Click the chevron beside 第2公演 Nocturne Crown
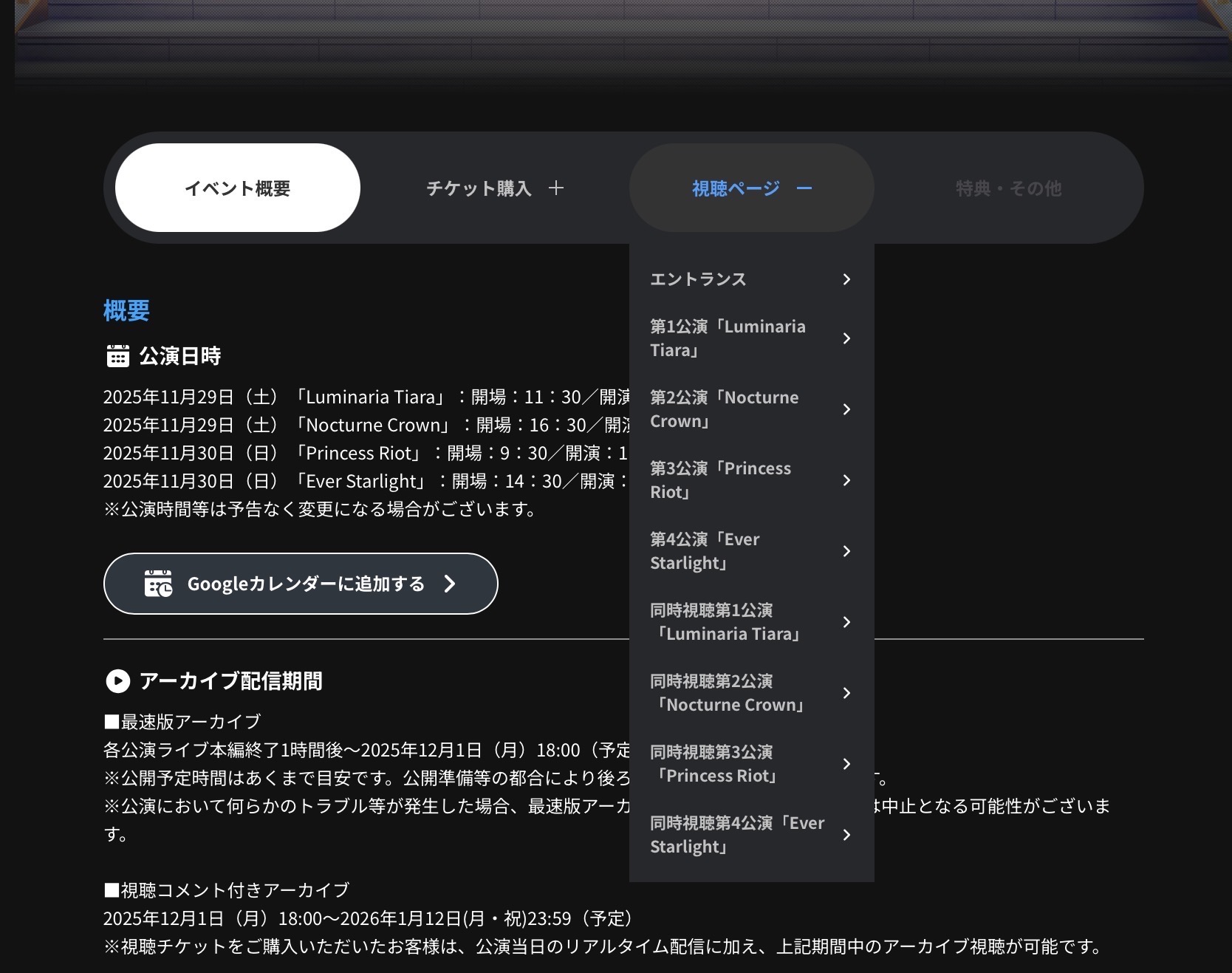Image resolution: width=1232 pixels, height=973 pixels. [x=846, y=409]
